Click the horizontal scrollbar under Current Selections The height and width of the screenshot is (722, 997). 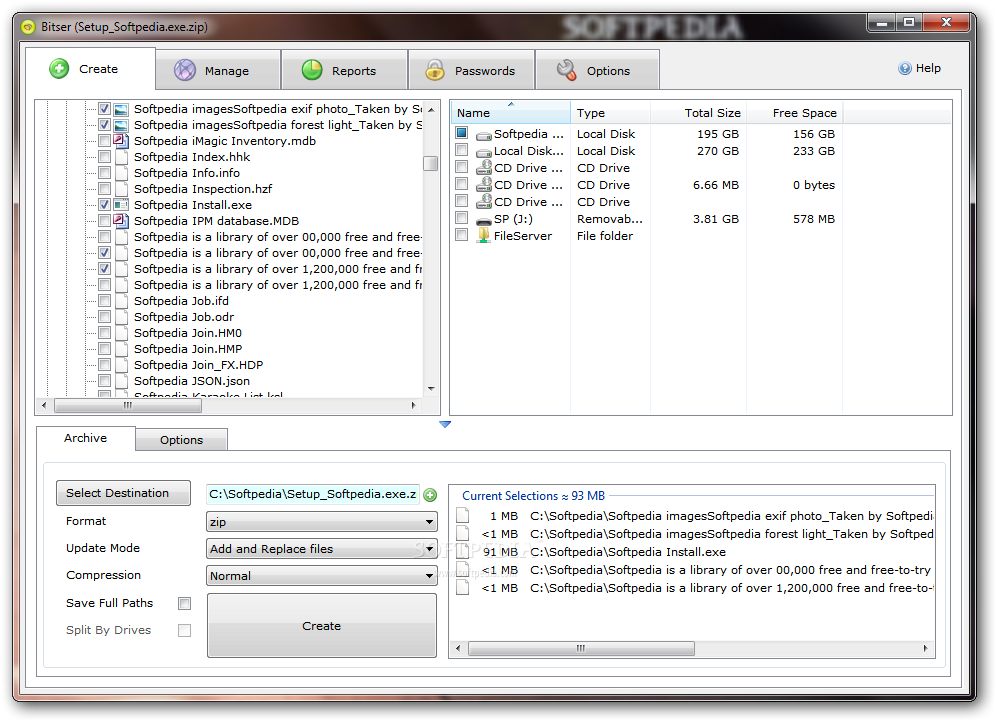[x=581, y=648]
